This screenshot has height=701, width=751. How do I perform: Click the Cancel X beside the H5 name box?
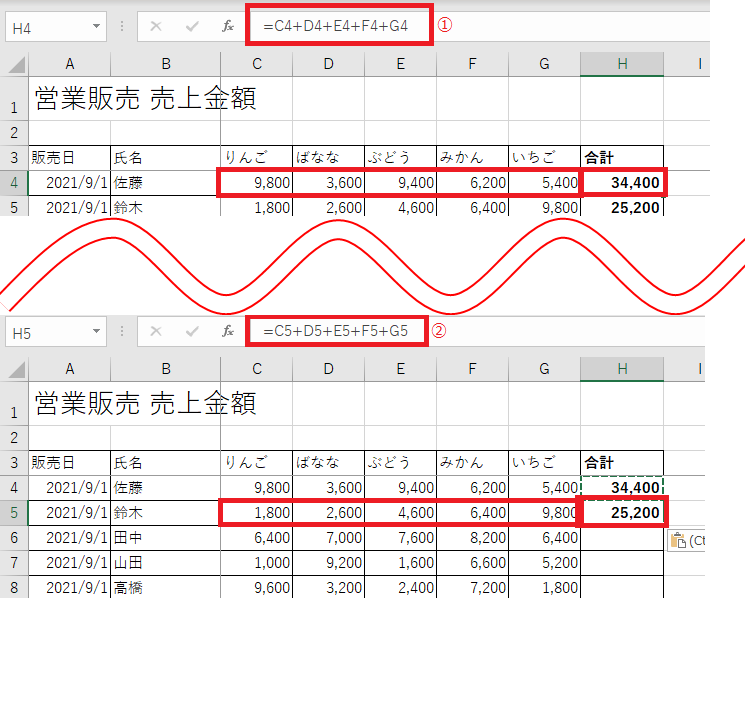[x=155, y=331]
